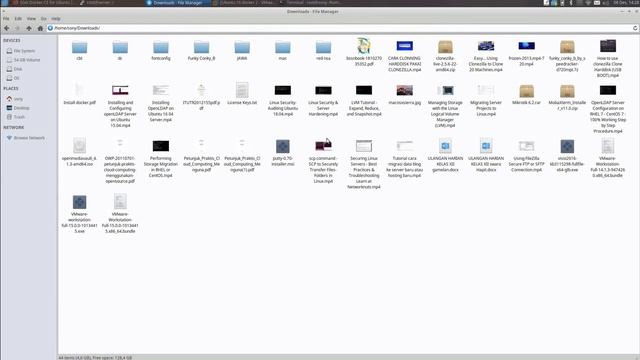Select Linux Security Auditing Ubuntu video

tap(282, 100)
